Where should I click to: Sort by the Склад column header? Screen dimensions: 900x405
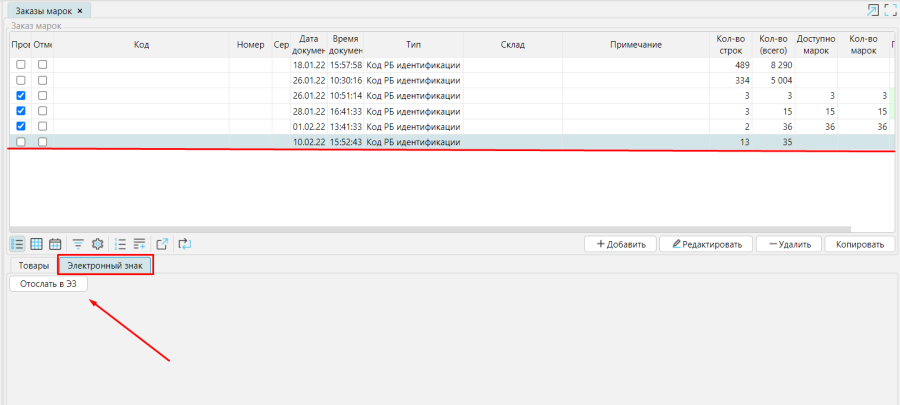(513, 45)
